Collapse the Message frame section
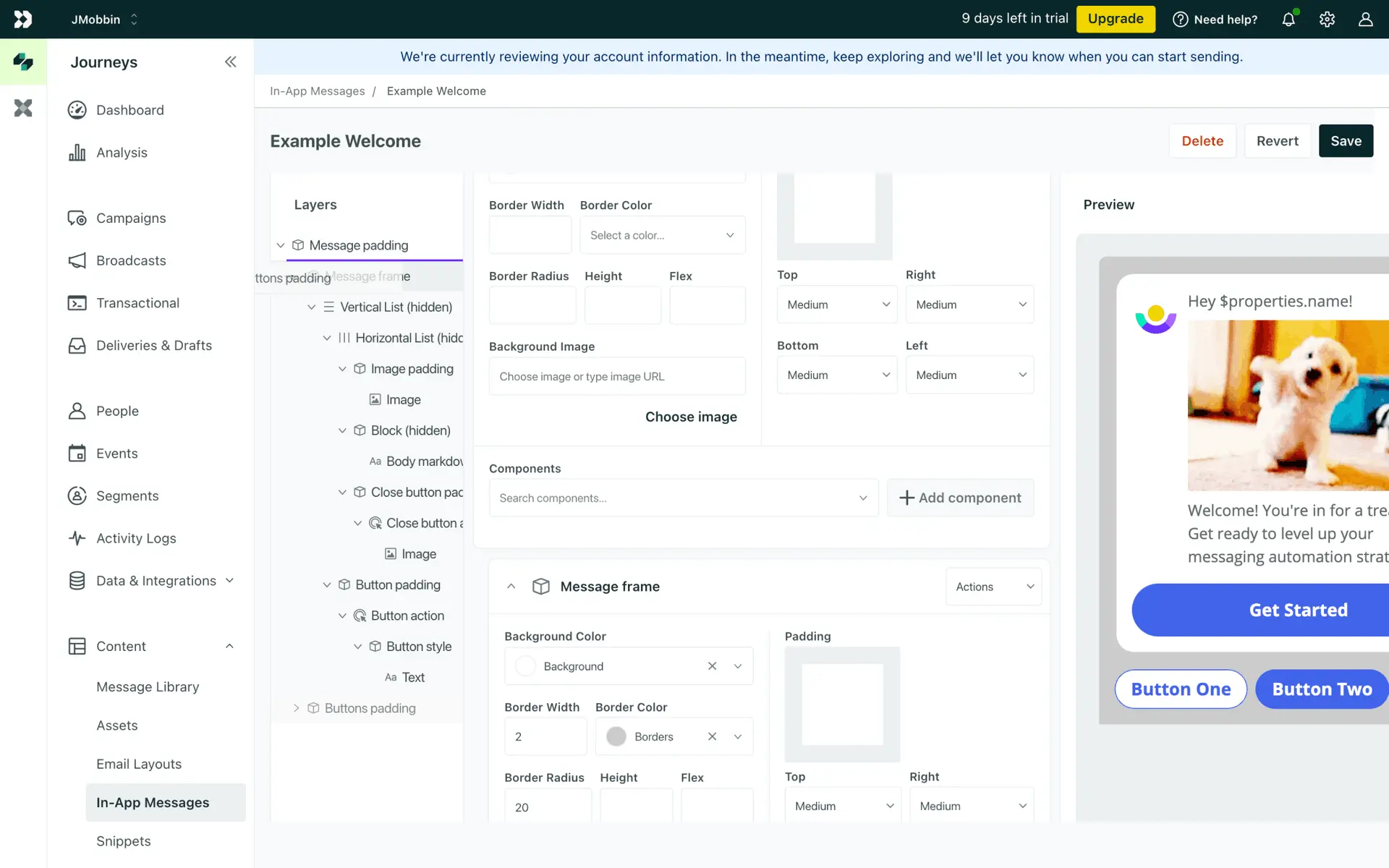The height and width of the screenshot is (868, 1389). pos(511,587)
